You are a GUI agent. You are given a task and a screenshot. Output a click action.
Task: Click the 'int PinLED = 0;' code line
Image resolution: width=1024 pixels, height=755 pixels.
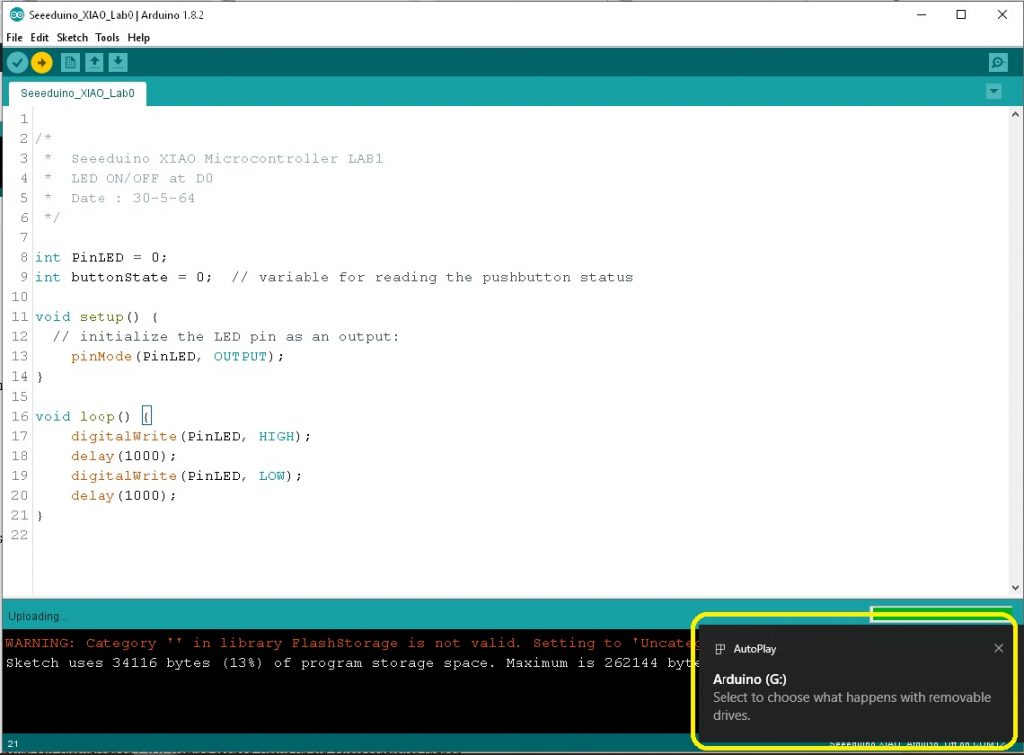coord(101,257)
